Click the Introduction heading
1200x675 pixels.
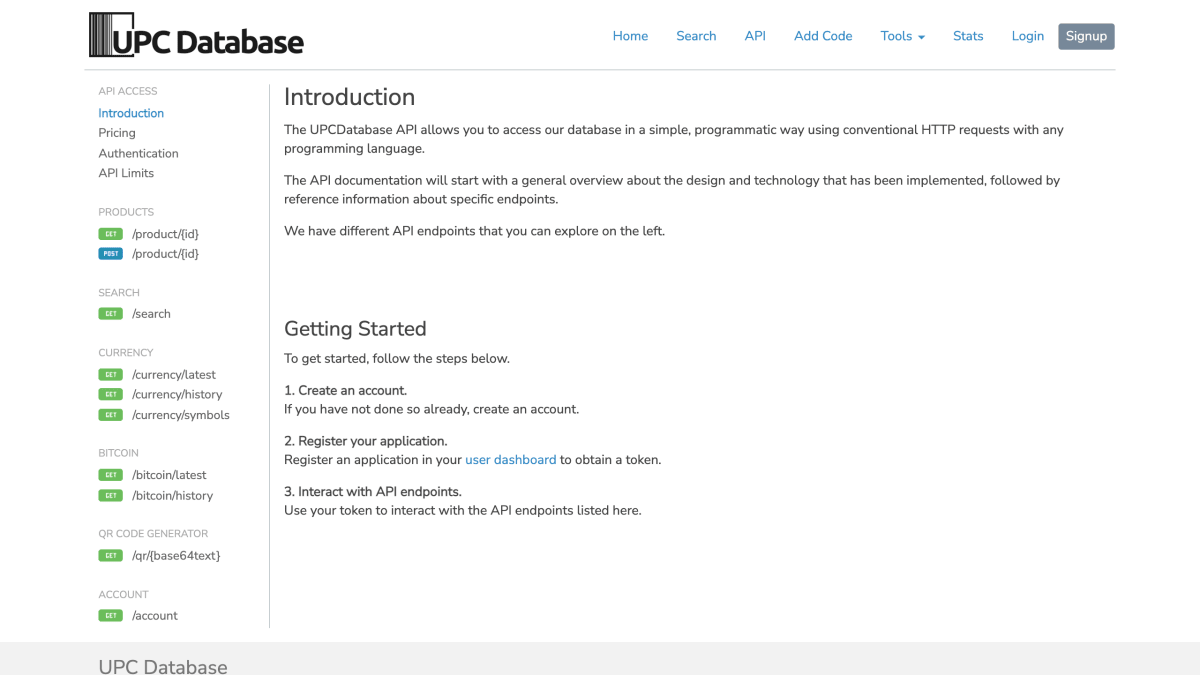349,97
